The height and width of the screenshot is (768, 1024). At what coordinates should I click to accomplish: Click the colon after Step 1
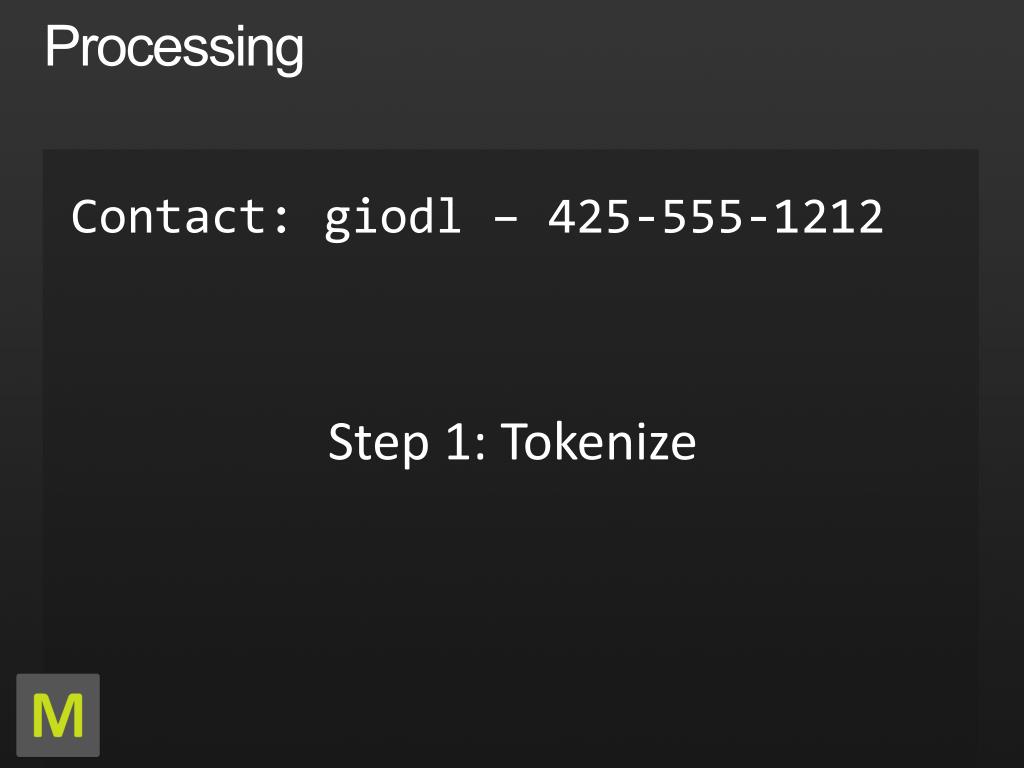coord(480,448)
